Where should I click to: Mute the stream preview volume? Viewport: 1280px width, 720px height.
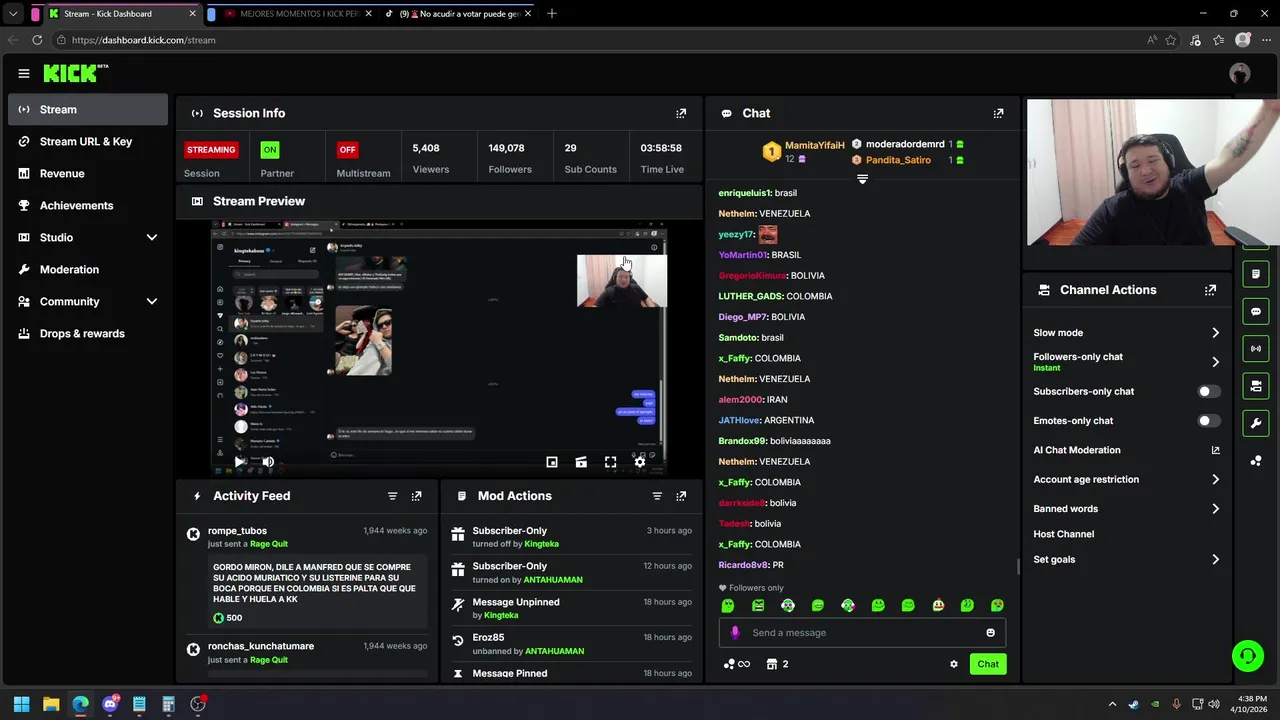click(x=268, y=462)
